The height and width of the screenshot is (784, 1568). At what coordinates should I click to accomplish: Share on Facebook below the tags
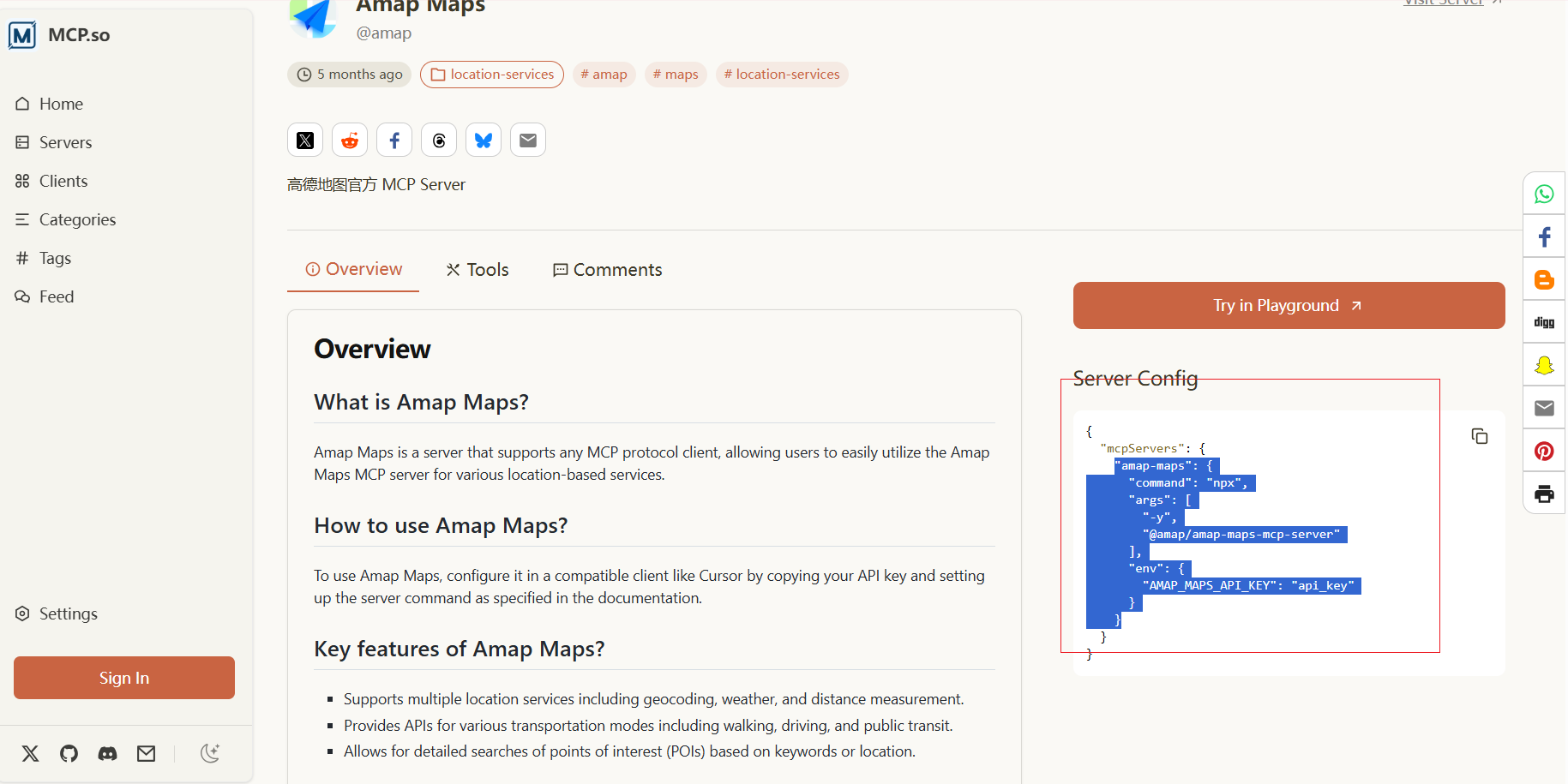pos(394,140)
